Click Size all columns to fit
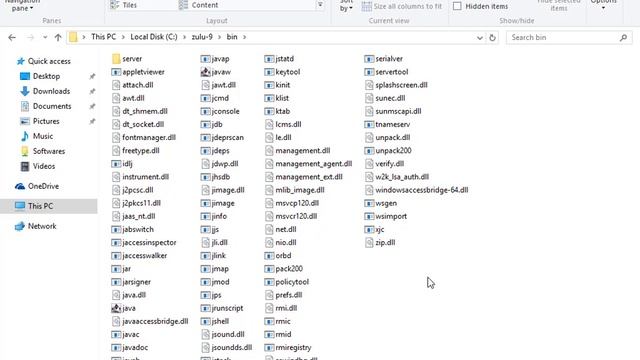Screen dimensions: 640x360 [x=402, y=7]
